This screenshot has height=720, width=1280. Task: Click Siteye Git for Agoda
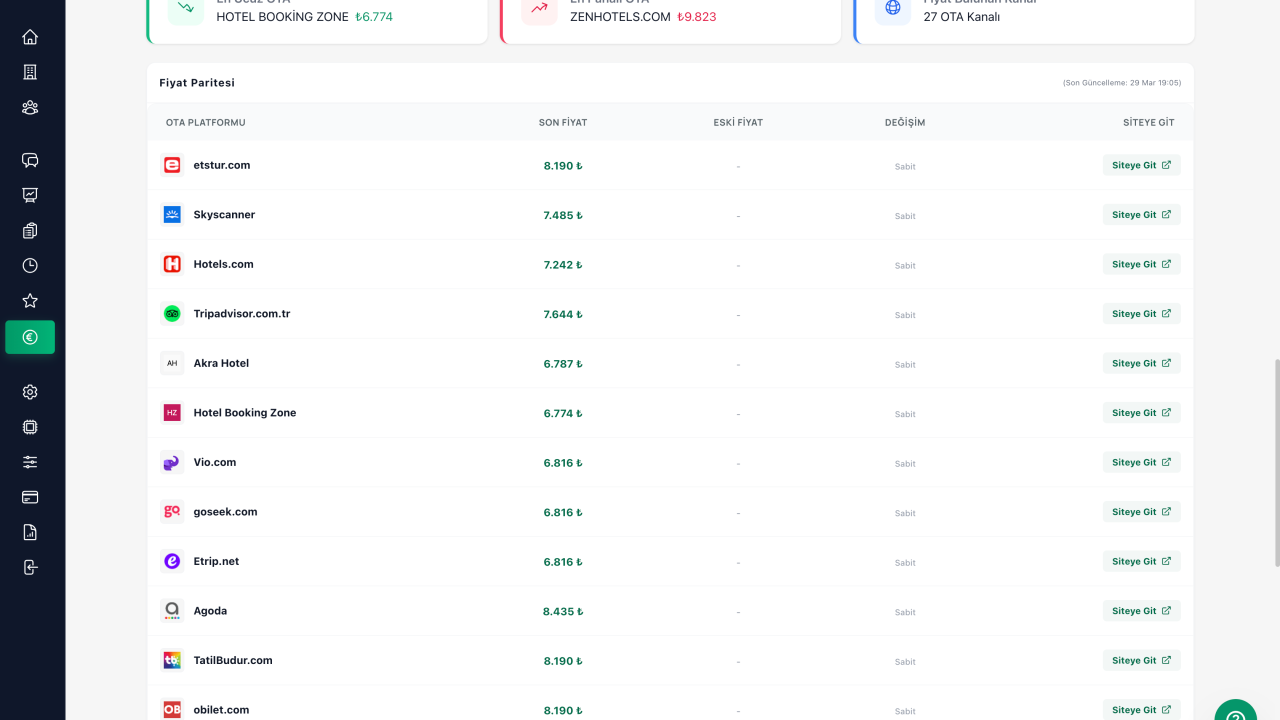(x=1141, y=611)
